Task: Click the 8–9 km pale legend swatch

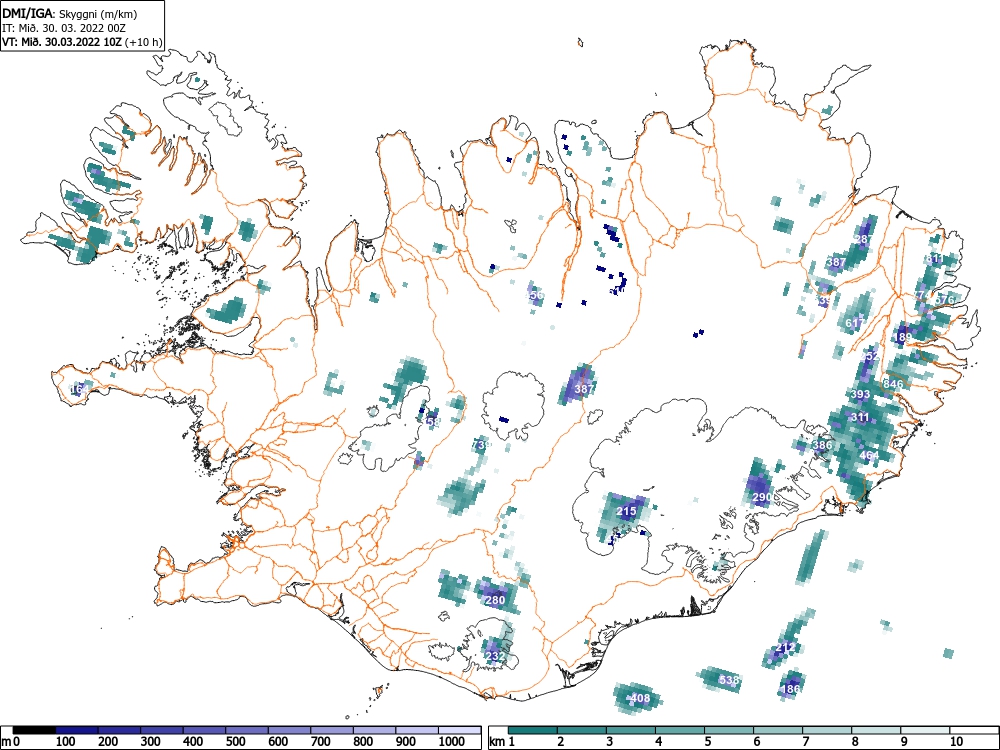Action: click(x=876, y=730)
